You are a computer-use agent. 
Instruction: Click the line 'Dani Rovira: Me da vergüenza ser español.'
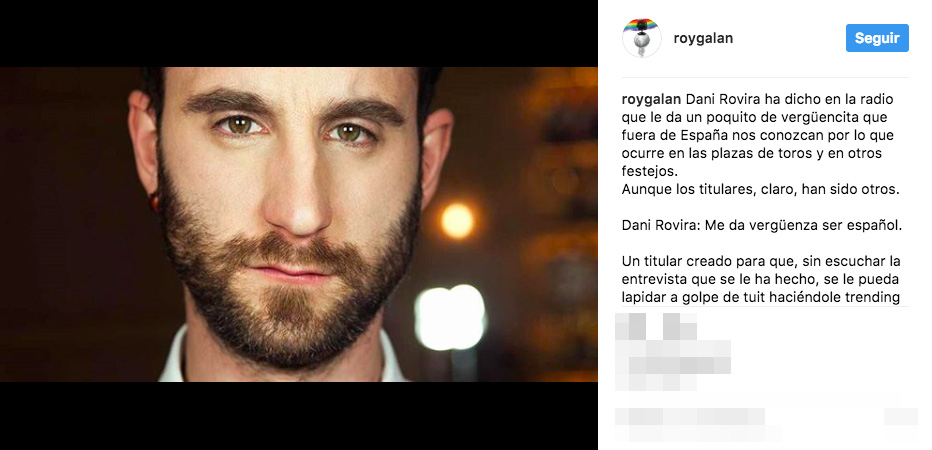(x=762, y=226)
